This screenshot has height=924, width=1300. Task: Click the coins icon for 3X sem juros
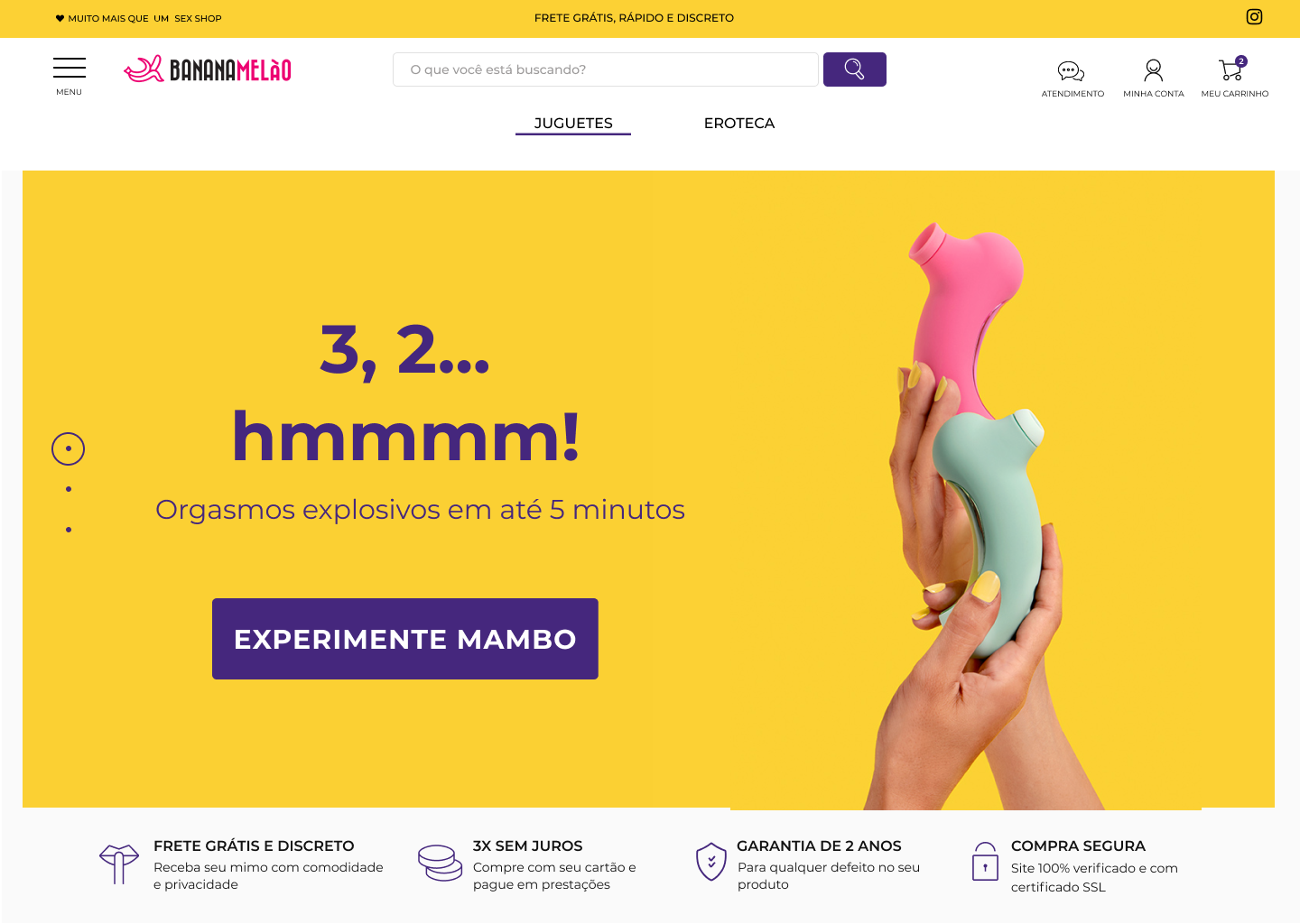tap(440, 864)
